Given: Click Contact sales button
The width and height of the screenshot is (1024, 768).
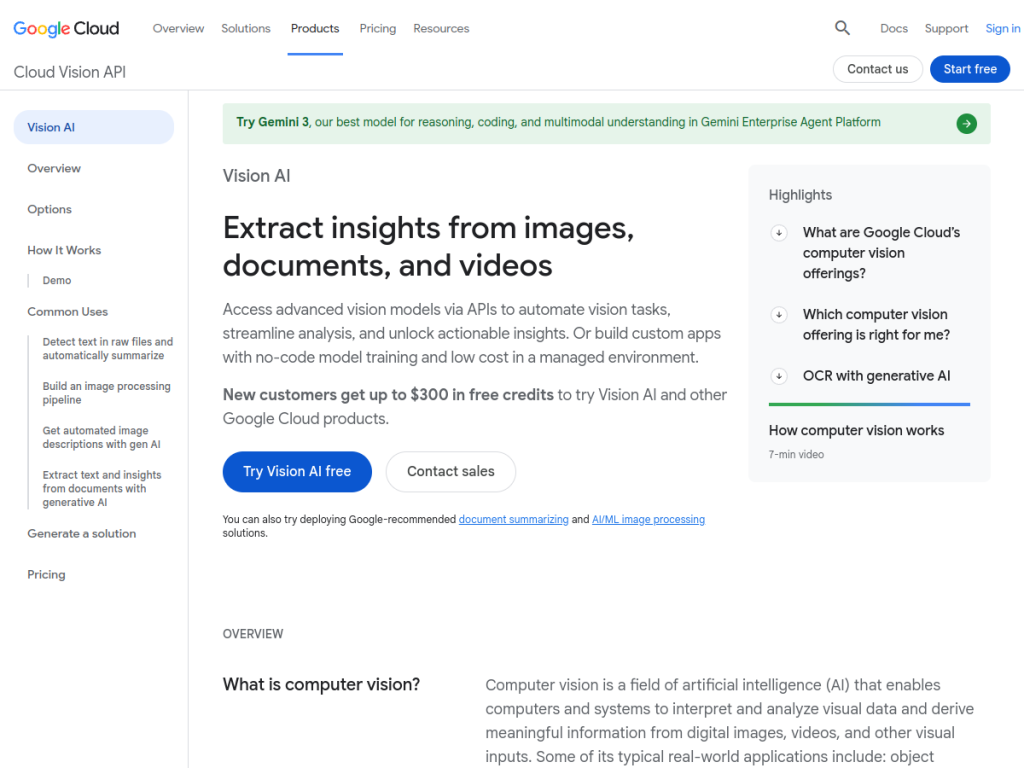Looking at the screenshot, I should click(451, 472).
